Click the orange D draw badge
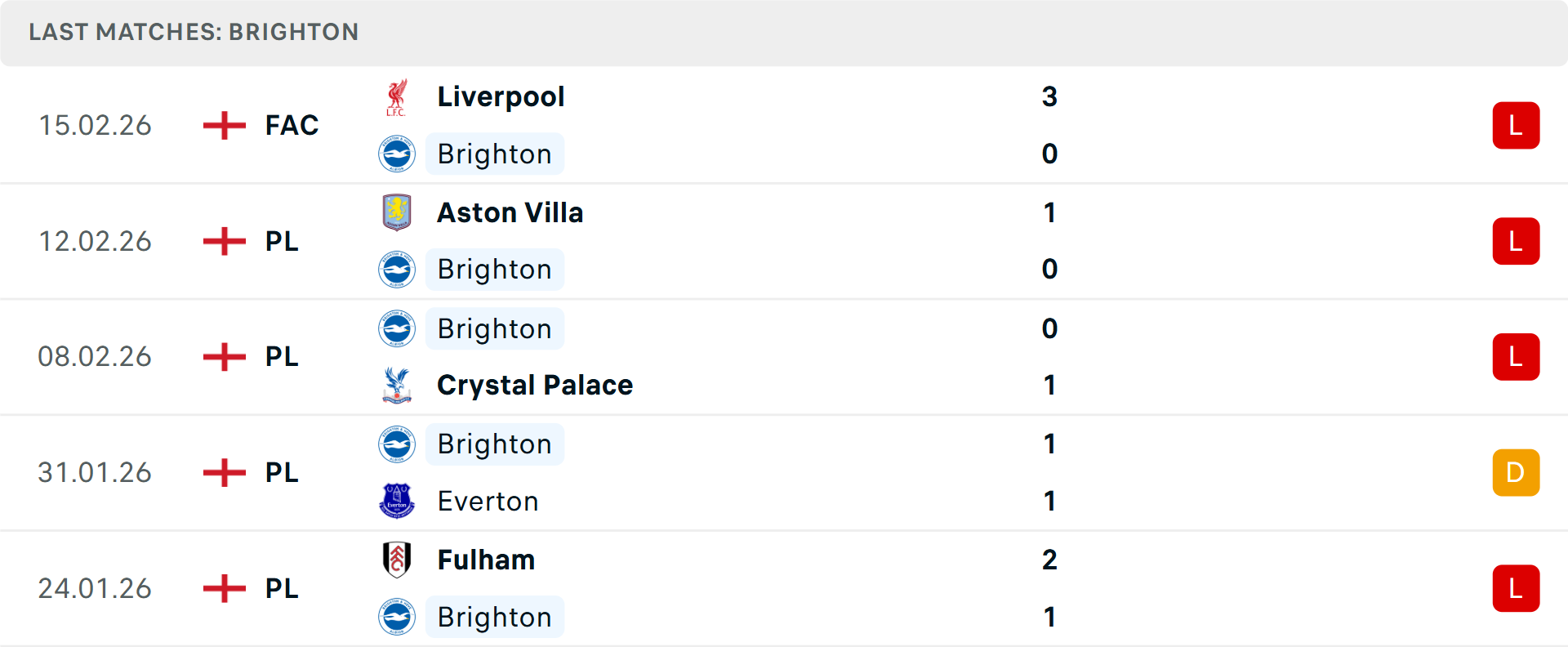The image size is (1568, 647). [x=1516, y=473]
